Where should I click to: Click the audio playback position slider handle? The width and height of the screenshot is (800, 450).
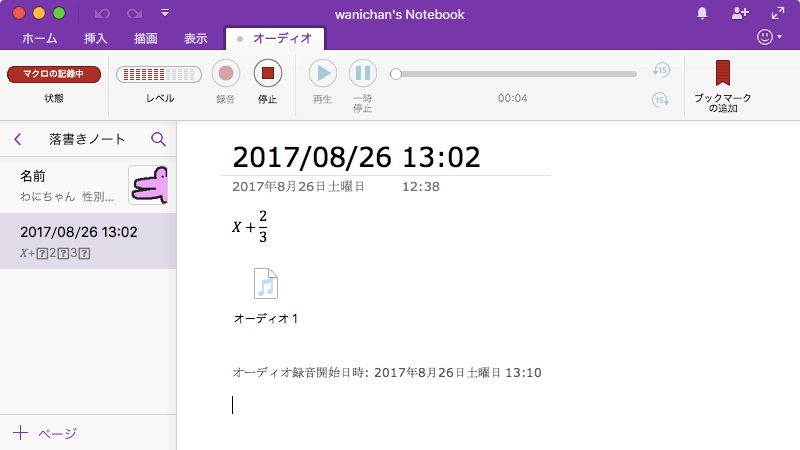click(395, 74)
